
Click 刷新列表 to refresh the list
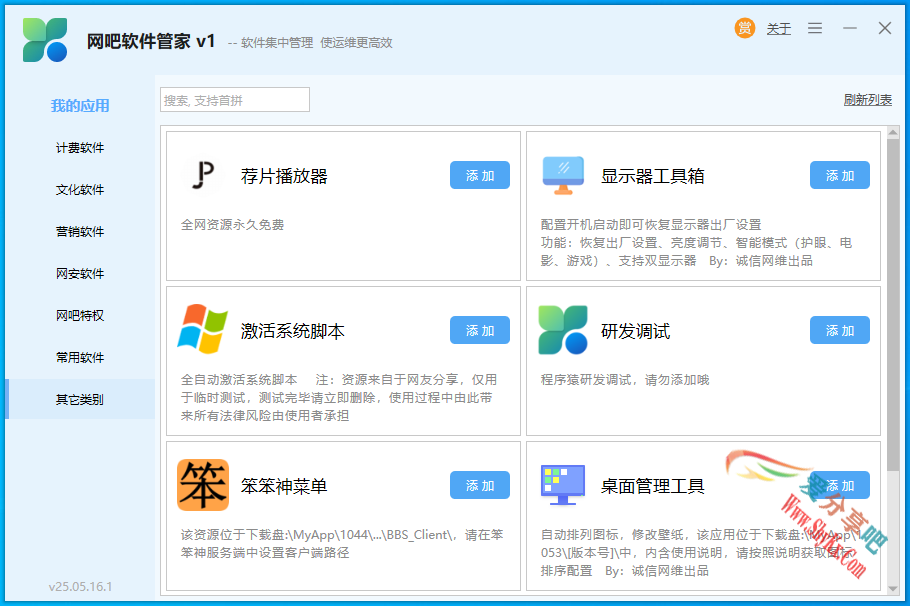(x=868, y=100)
